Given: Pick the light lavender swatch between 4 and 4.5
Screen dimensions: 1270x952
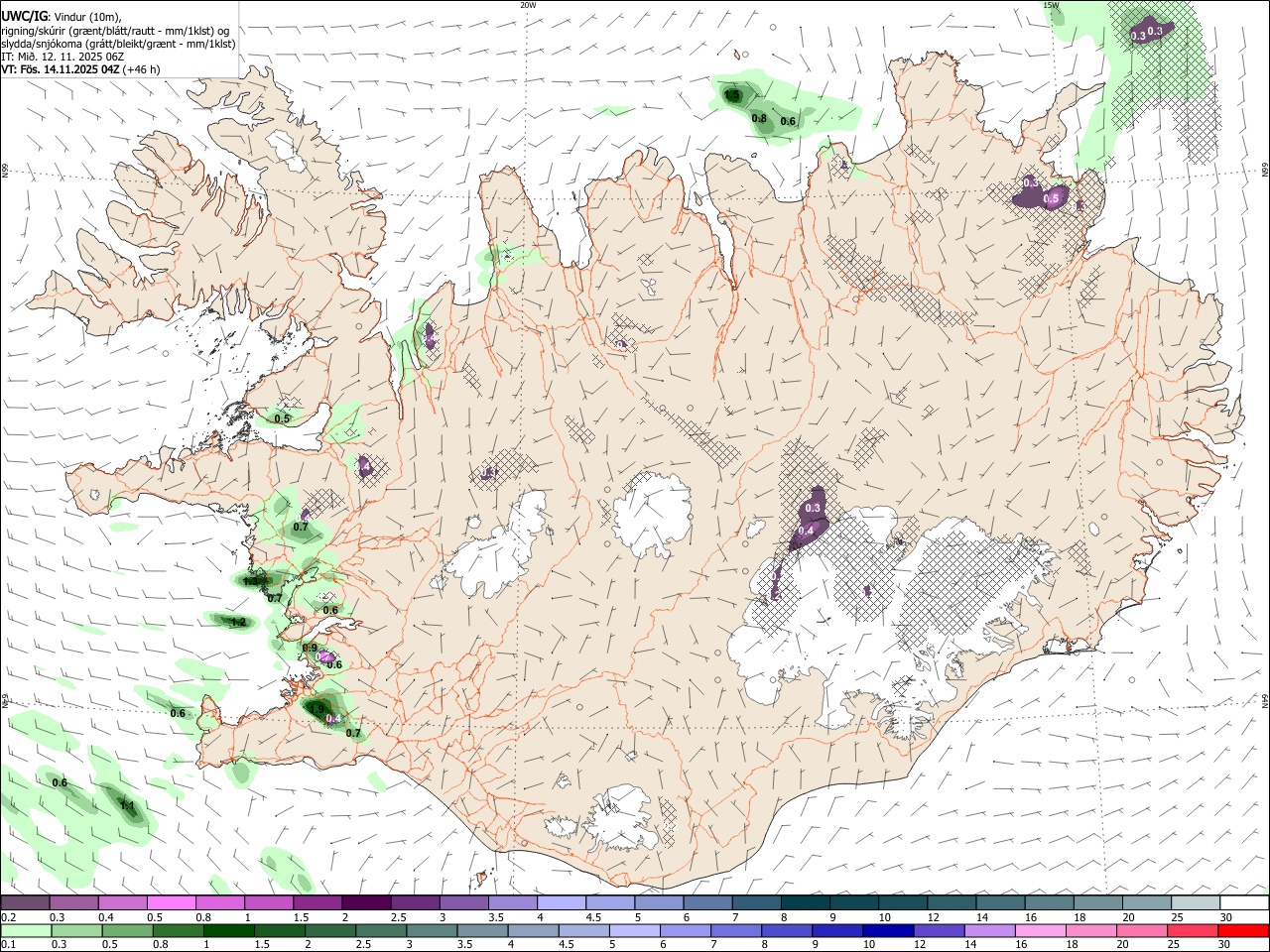Looking at the screenshot, I should (x=560, y=902).
